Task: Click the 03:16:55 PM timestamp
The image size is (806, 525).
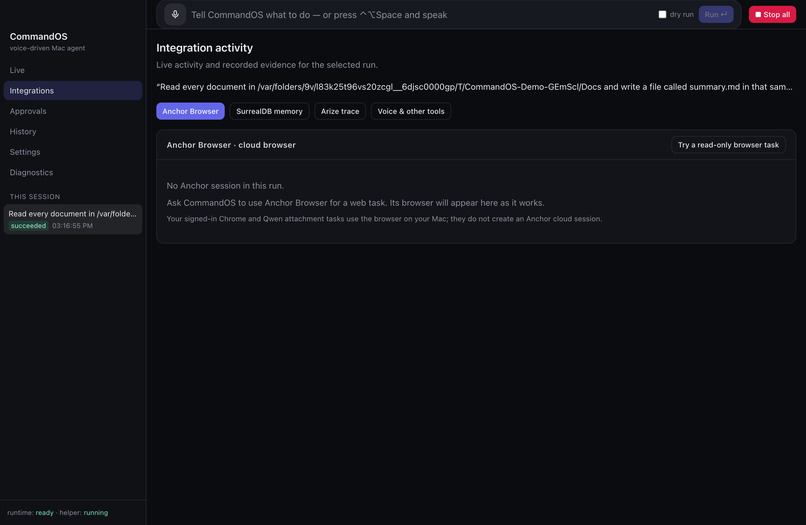Action: tap(72, 226)
